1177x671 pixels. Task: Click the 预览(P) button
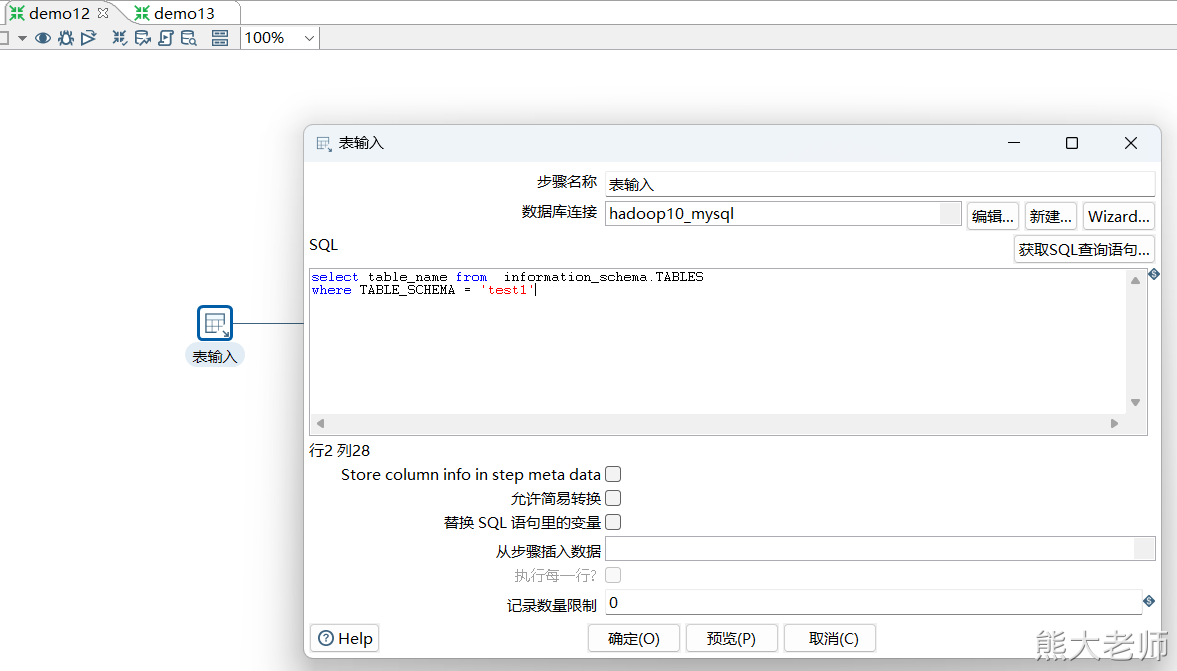click(731, 639)
